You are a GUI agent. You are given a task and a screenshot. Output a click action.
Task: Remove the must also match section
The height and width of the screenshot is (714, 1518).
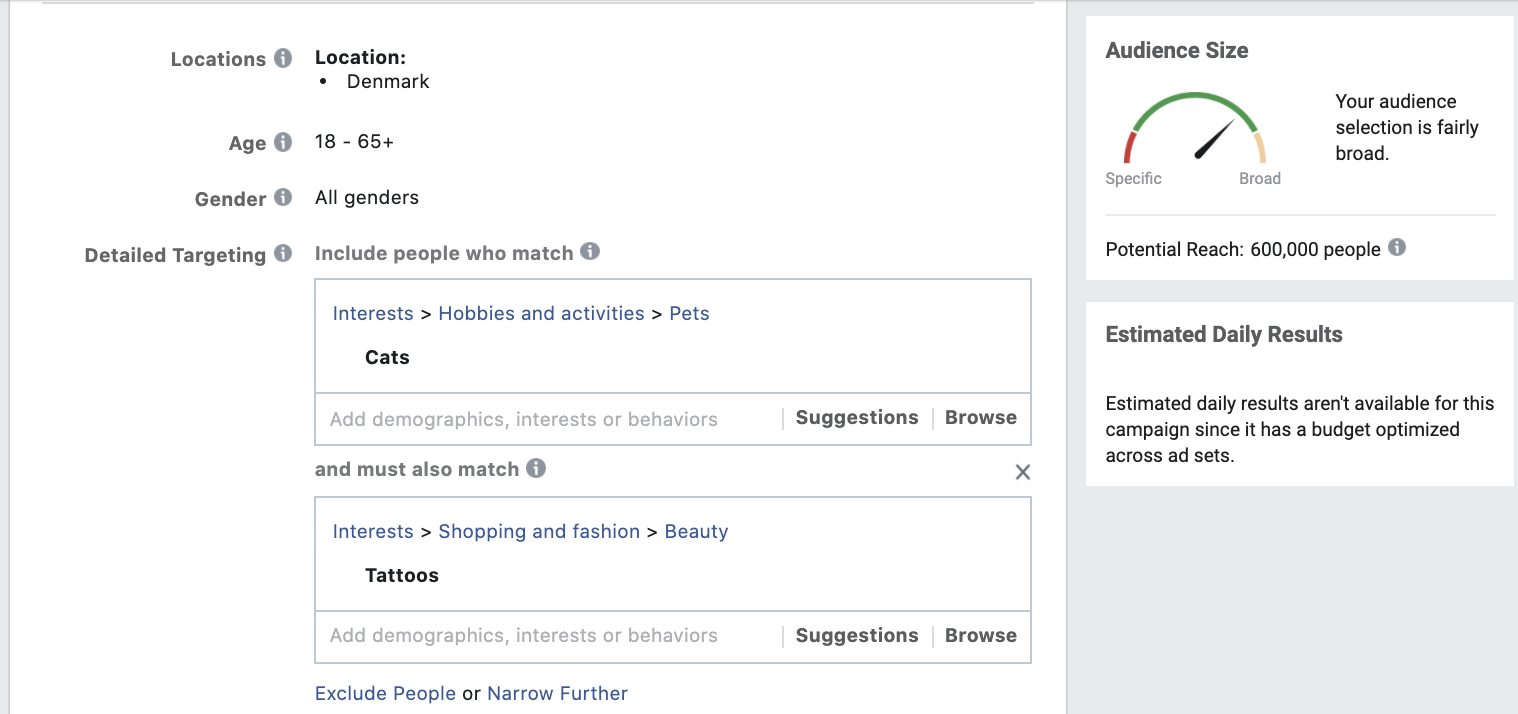[x=1022, y=472]
